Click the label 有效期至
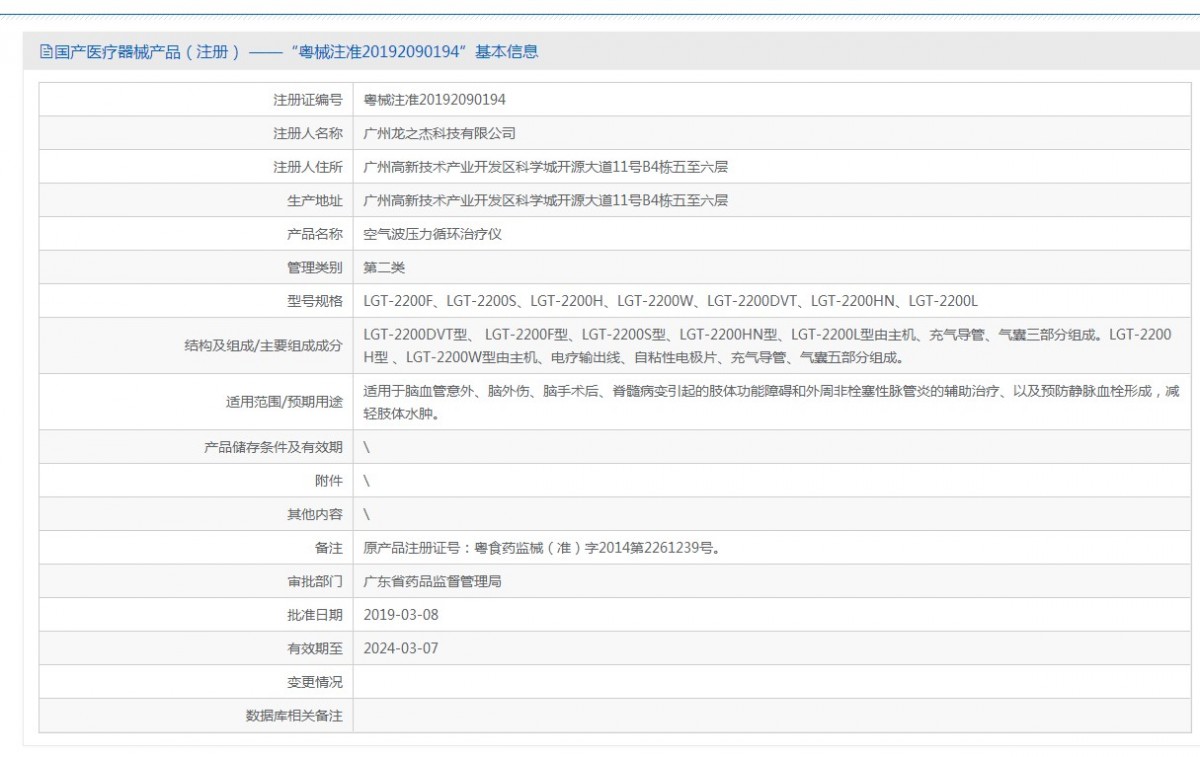This screenshot has width=1200, height=757. [x=315, y=648]
